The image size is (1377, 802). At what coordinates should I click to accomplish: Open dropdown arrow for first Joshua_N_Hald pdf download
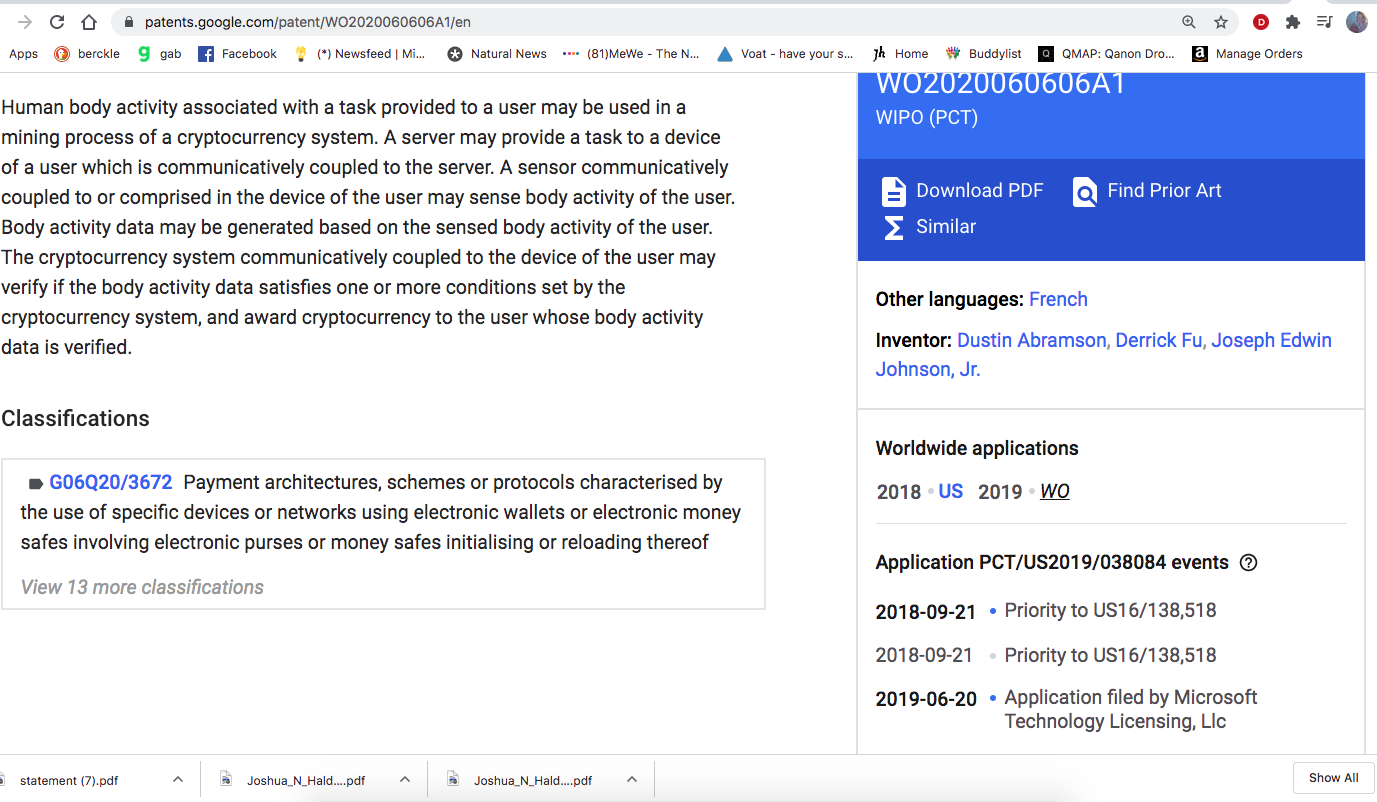[405, 779]
